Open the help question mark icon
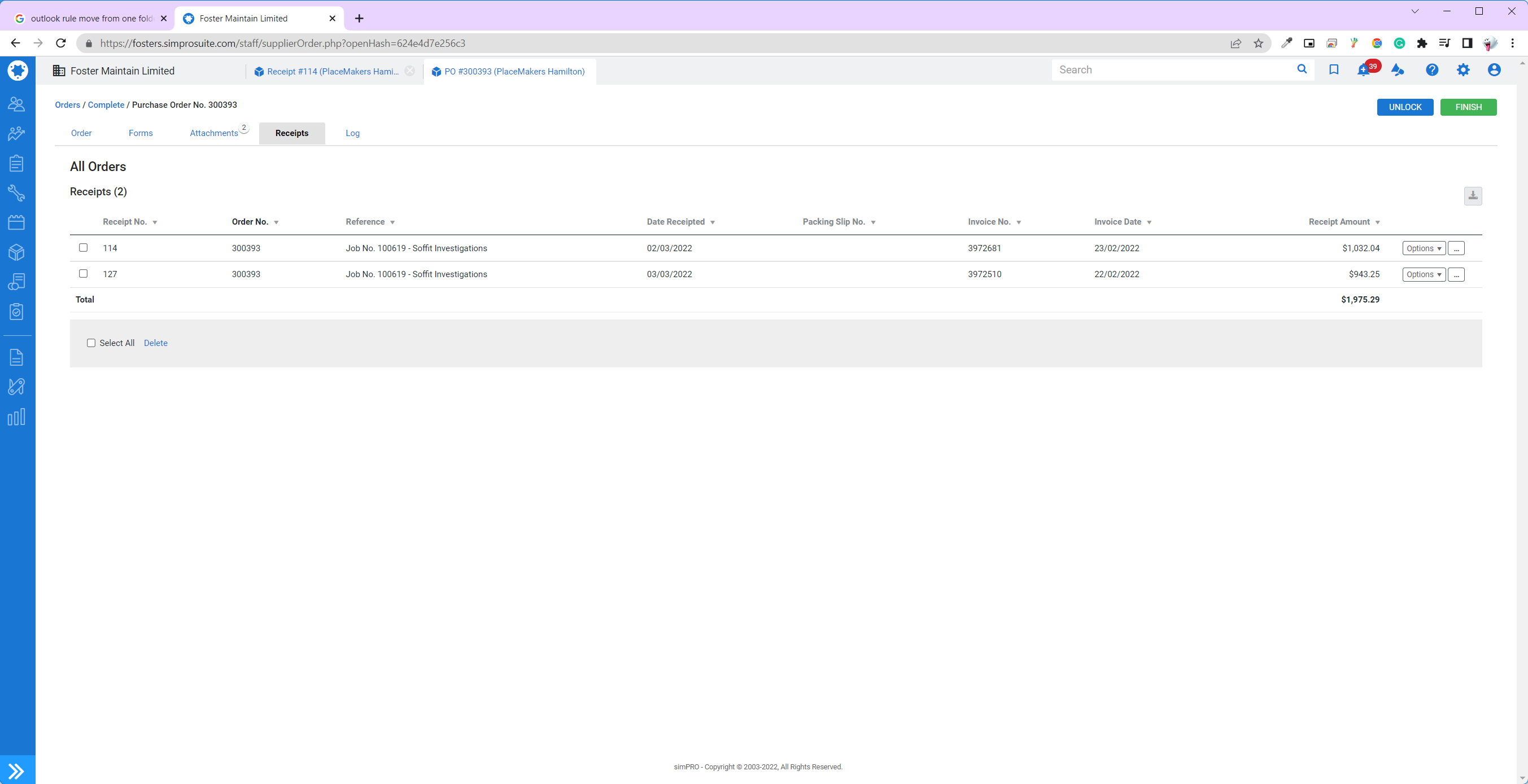This screenshot has width=1528, height=784. pyautogui.click(x=1432, y=70)
